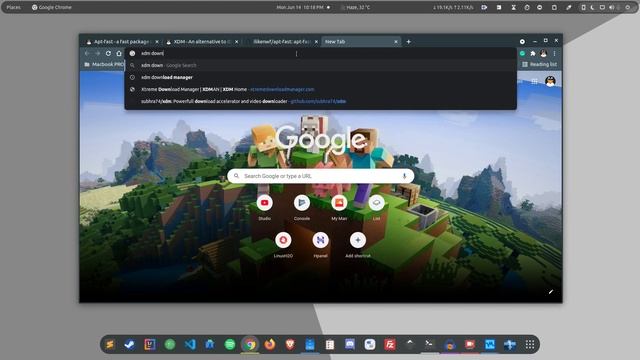The image size is (640, 360).
Task: Open the Google account penguin avatar
Action: 550,81
